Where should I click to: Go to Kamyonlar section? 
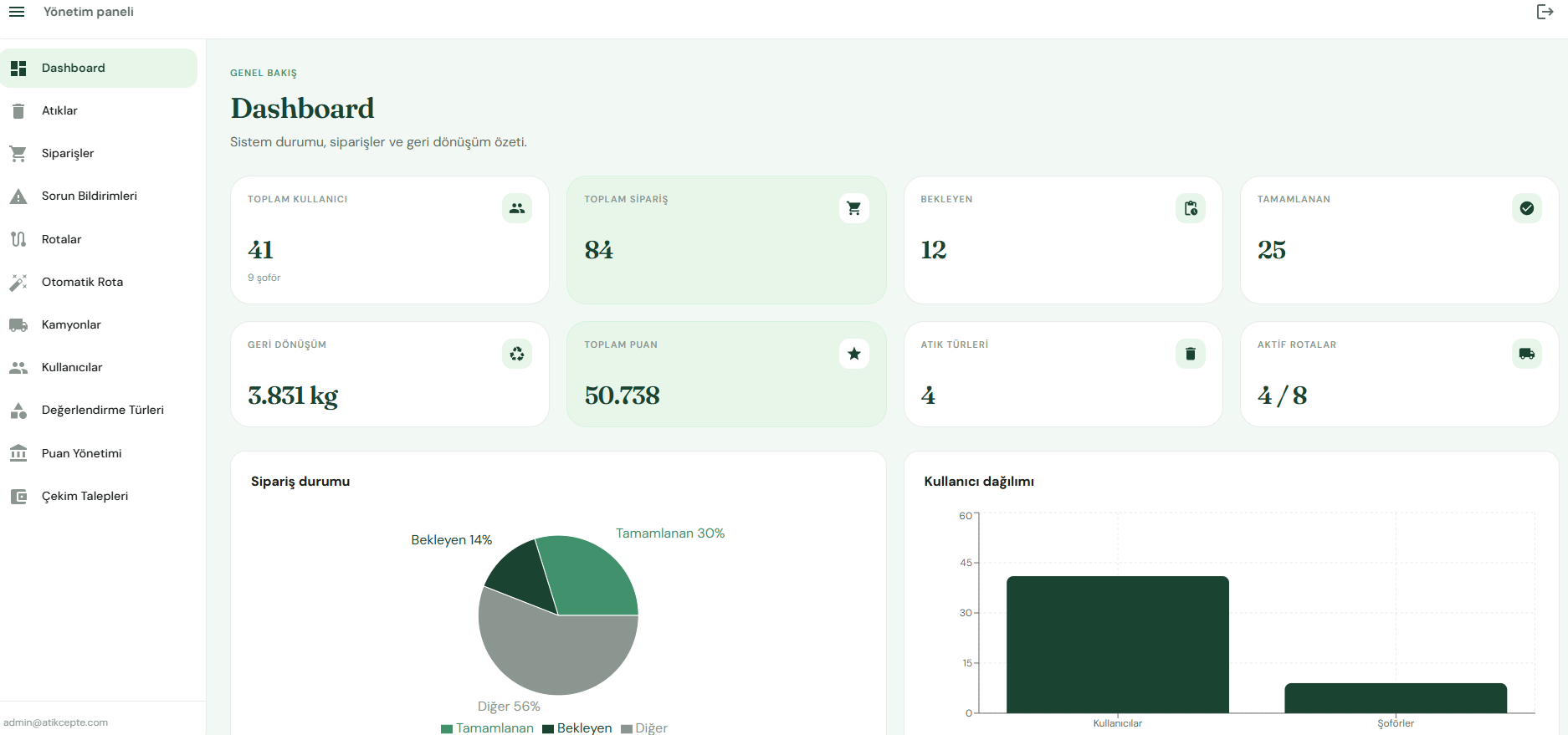click(x=99, y=324)
